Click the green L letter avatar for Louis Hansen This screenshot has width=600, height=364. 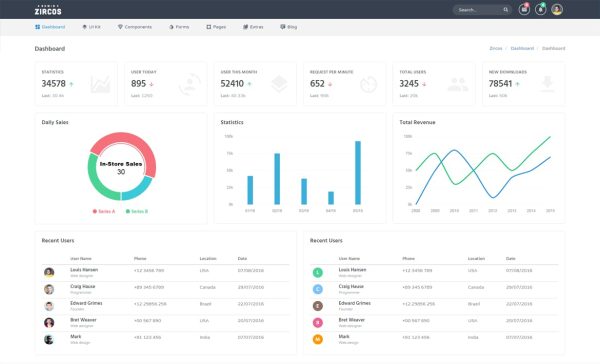tap(318, 273)
